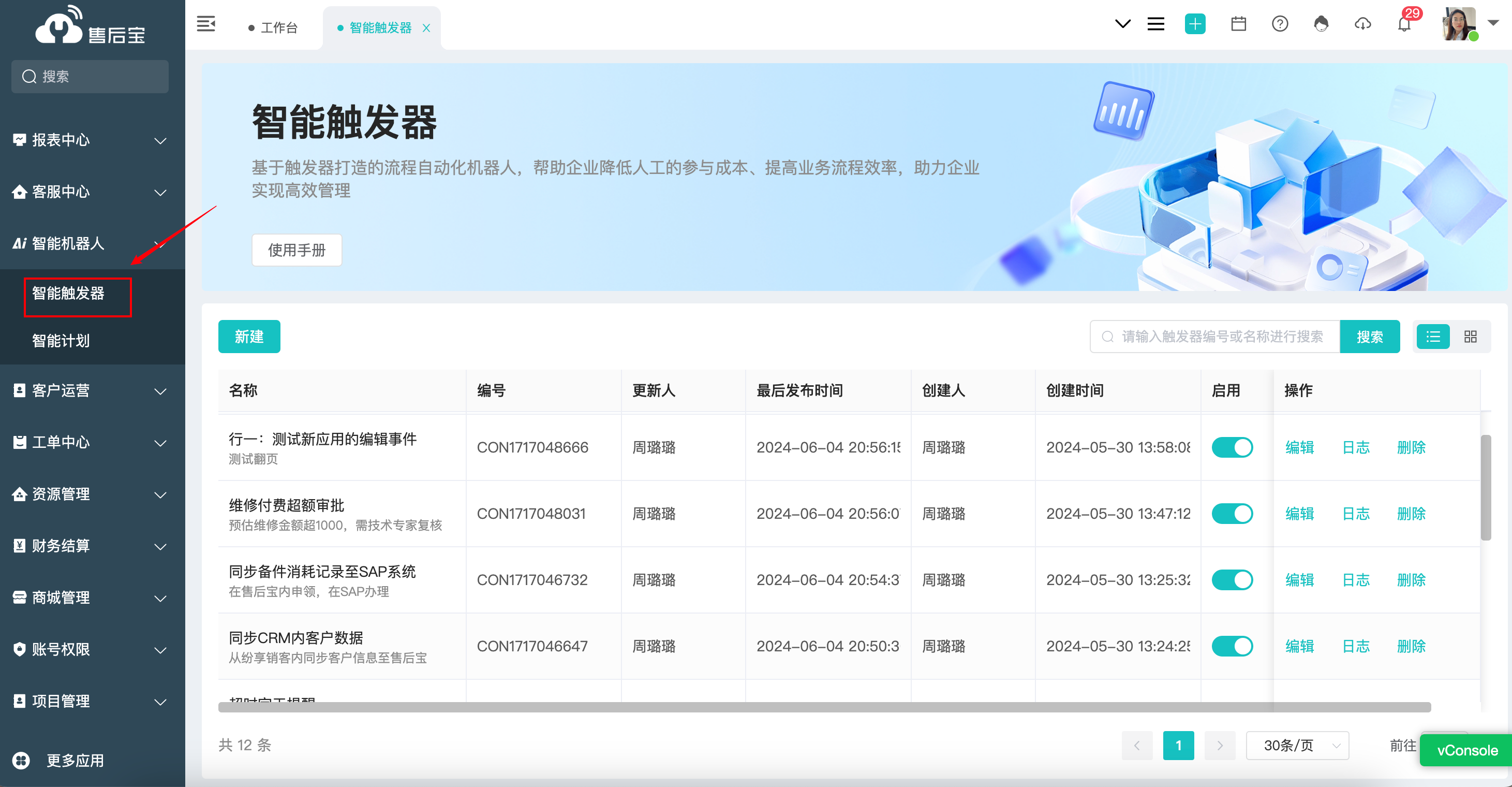1512x787 pixels.
Task: Toggle 启用 switch for 同步CRM内客户数据
Action: tap(1233, 647)
